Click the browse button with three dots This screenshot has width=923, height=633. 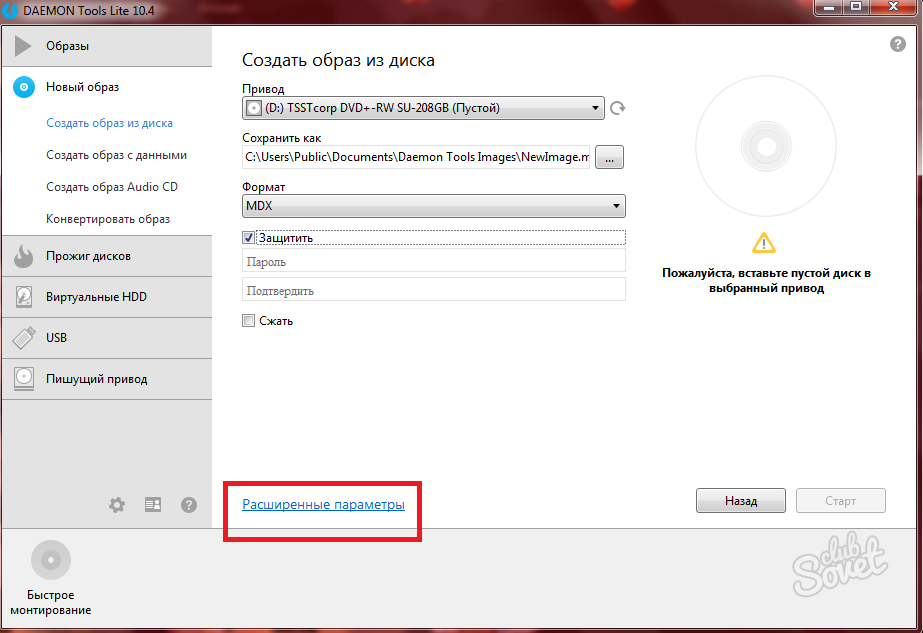coord(610,157)
